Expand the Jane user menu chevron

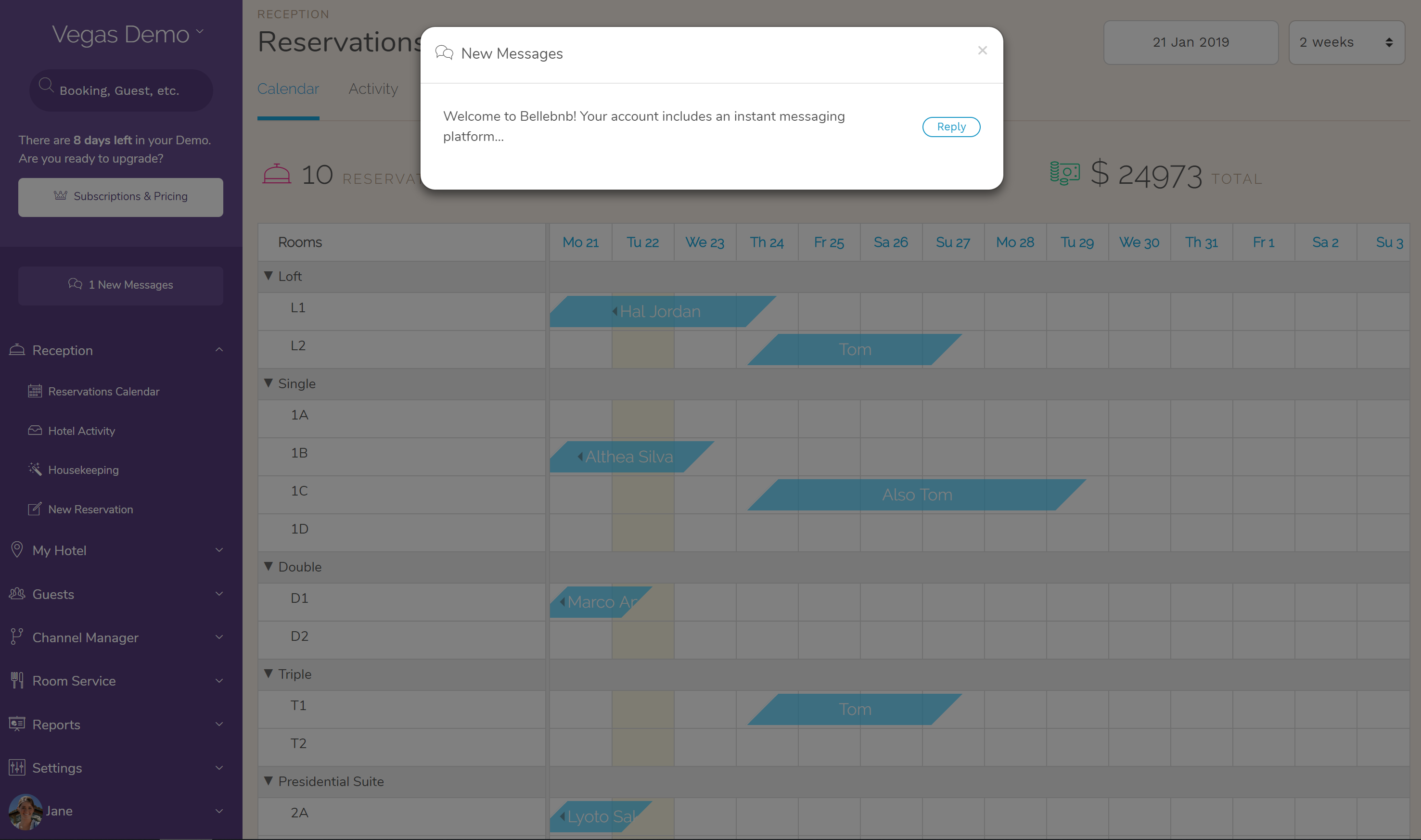pyautogui.click(x=219, y=811)
